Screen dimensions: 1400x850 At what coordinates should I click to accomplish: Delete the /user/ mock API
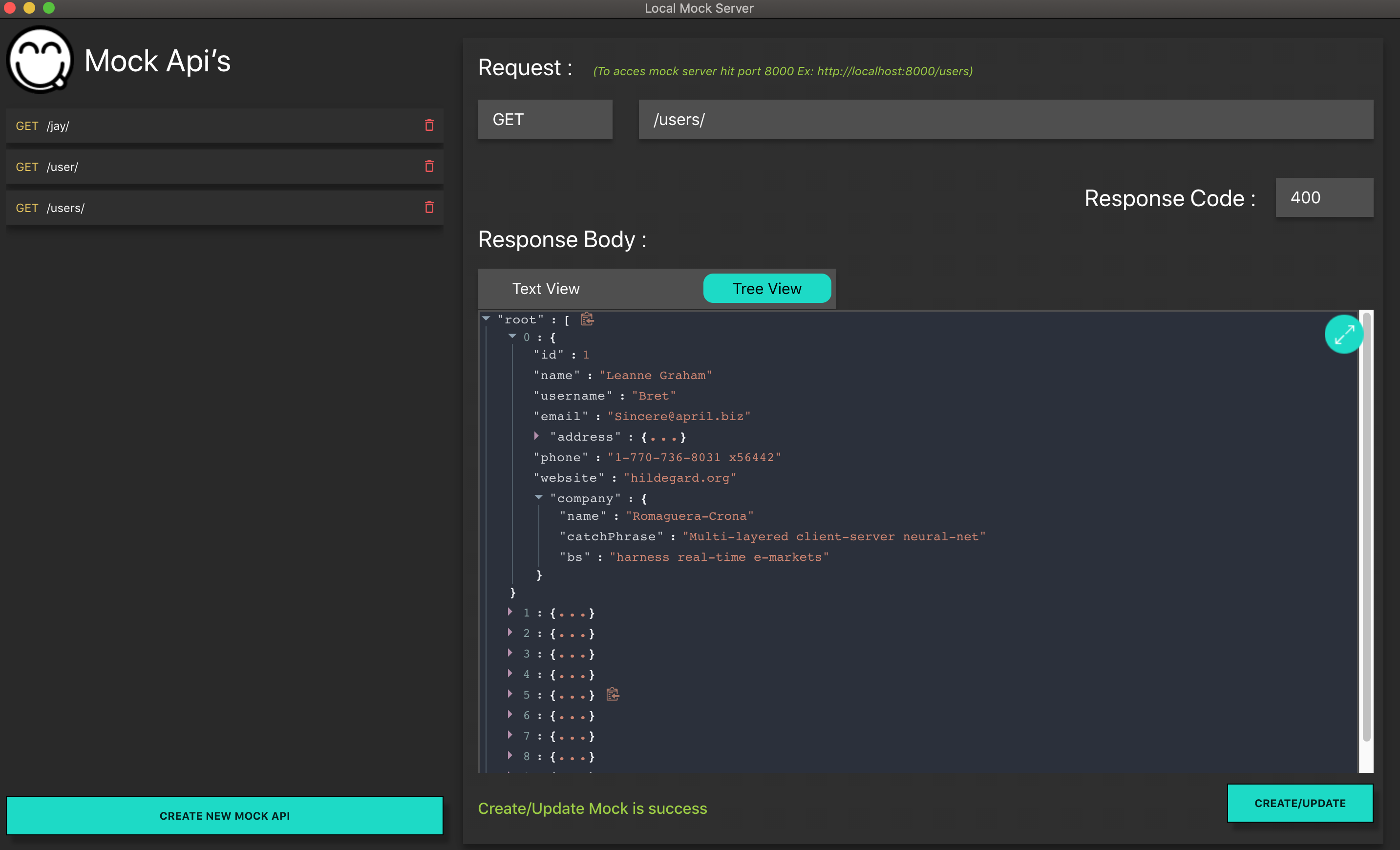[429, 167]
